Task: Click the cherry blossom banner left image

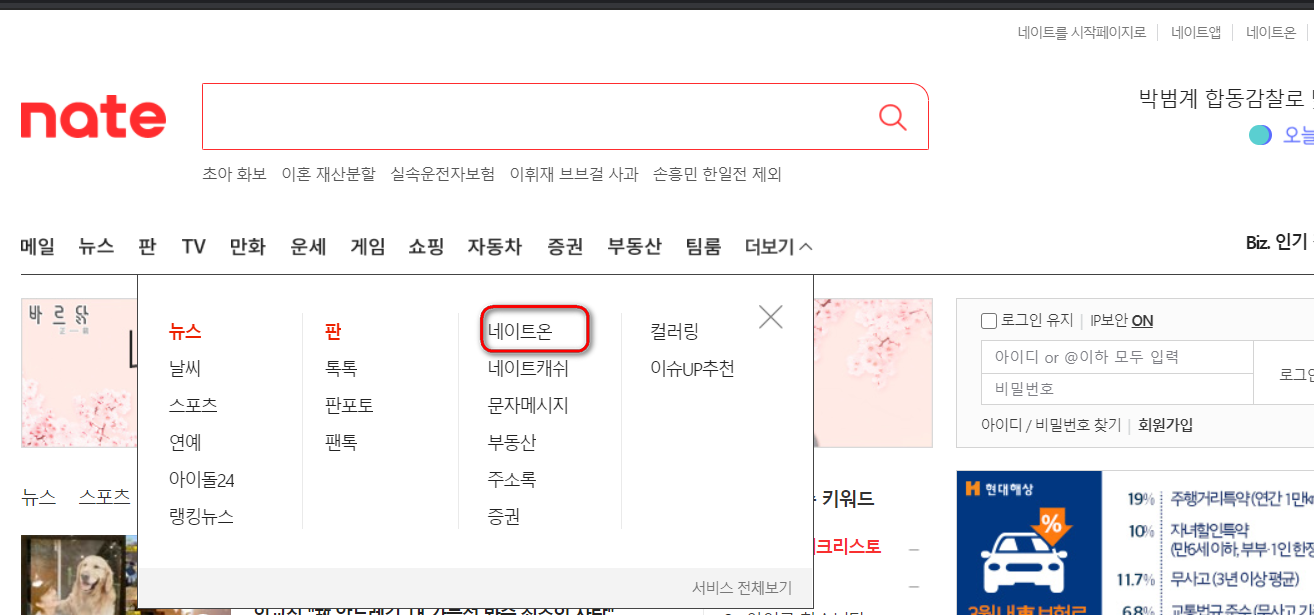Action: point(79,373)
